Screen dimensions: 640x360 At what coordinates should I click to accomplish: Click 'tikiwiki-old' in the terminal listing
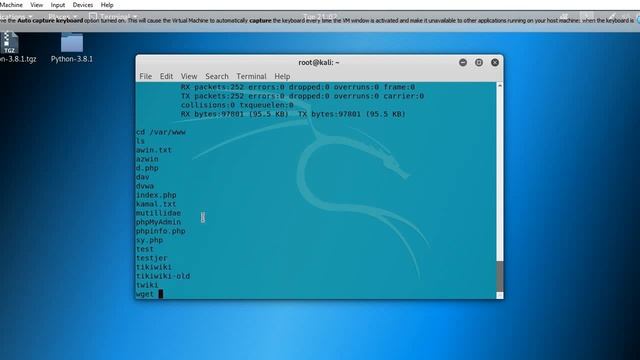[163, 276]
